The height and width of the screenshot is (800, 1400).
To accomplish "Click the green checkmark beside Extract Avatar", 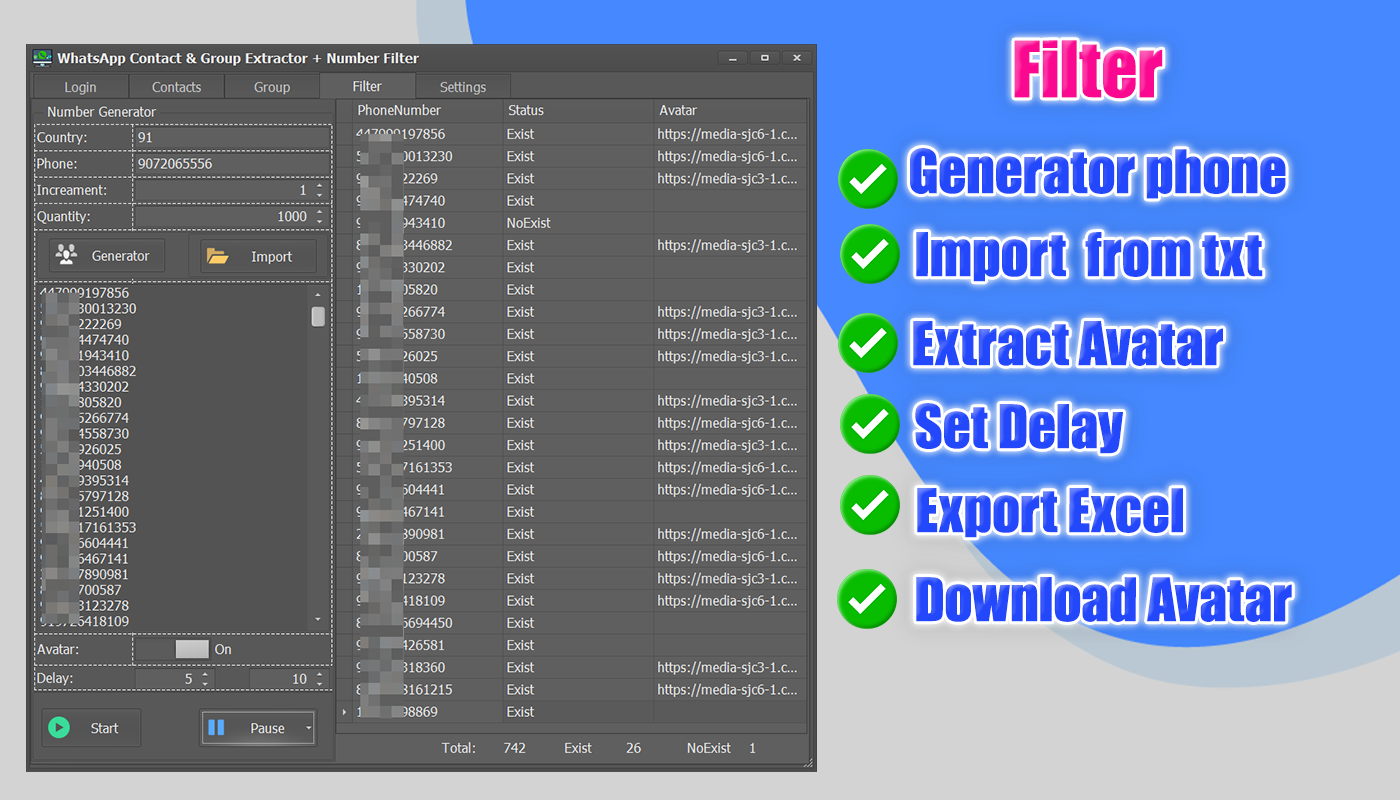I will point(868,342).
